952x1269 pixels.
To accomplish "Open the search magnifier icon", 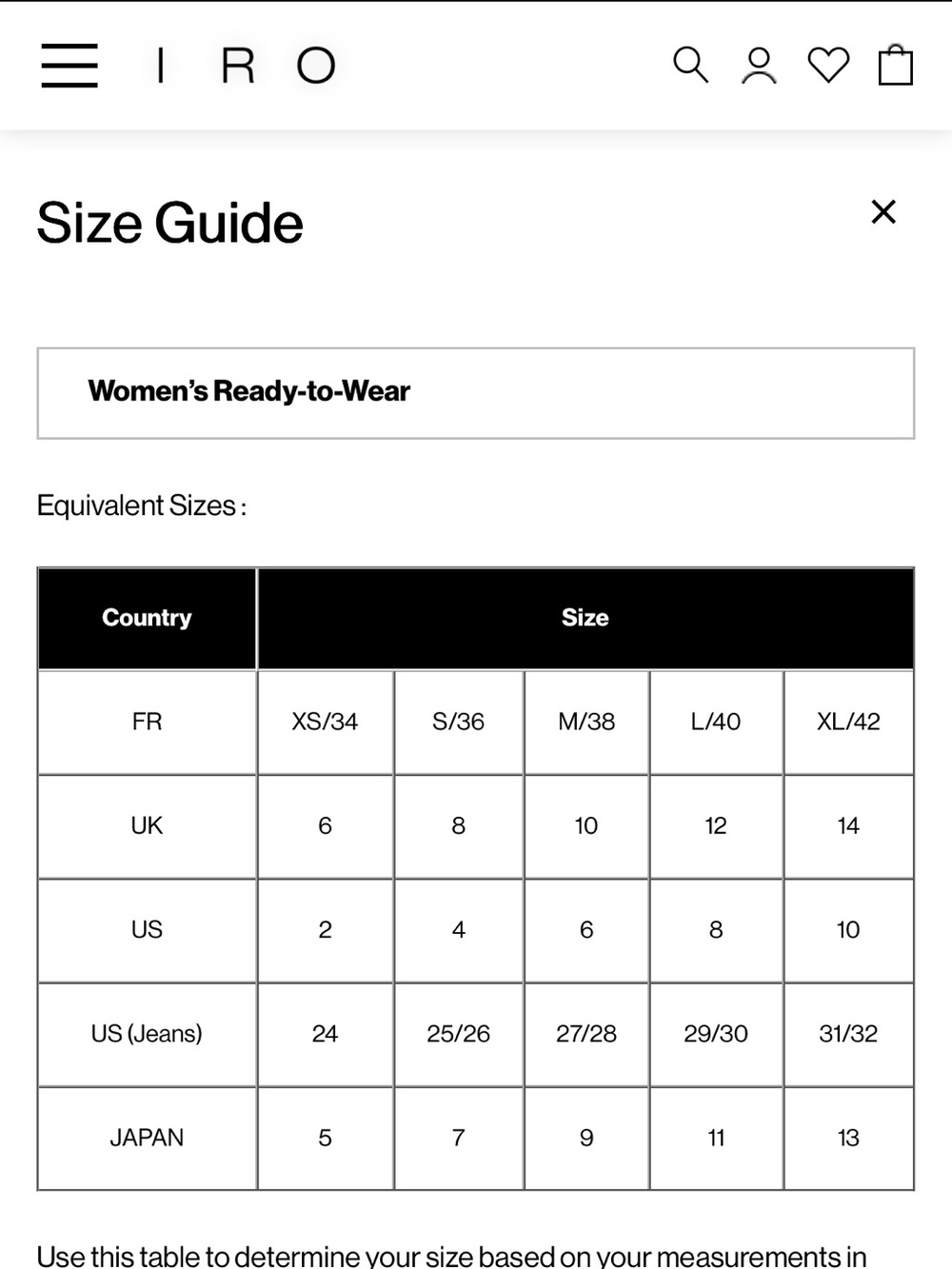I will point(690,65).
